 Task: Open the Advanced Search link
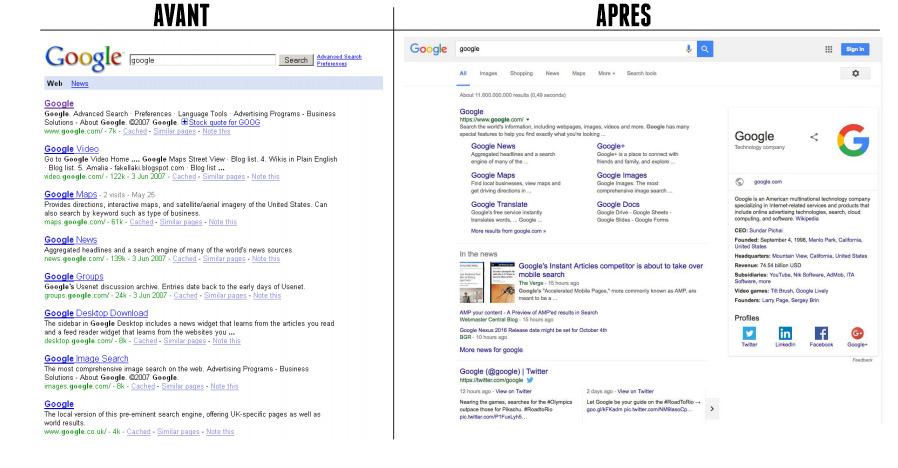pos(339,57)
